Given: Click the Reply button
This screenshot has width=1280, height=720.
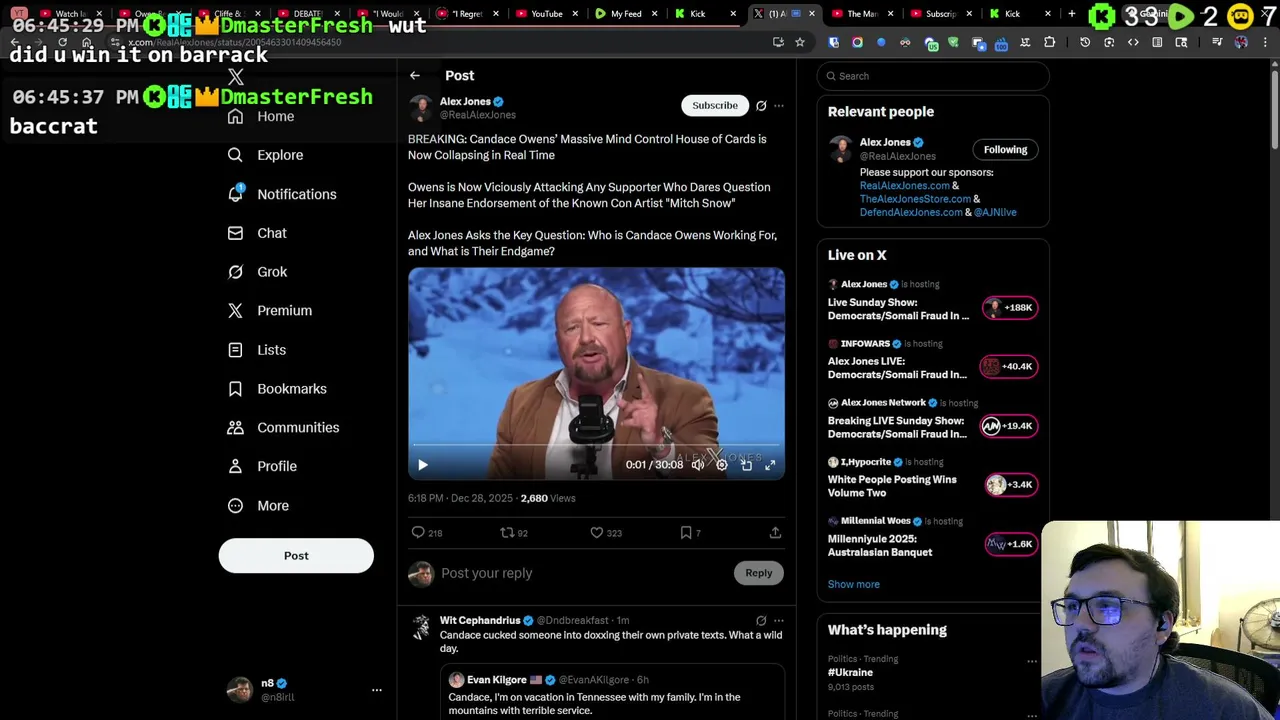Looking at the screenshot, I should 759,573.
